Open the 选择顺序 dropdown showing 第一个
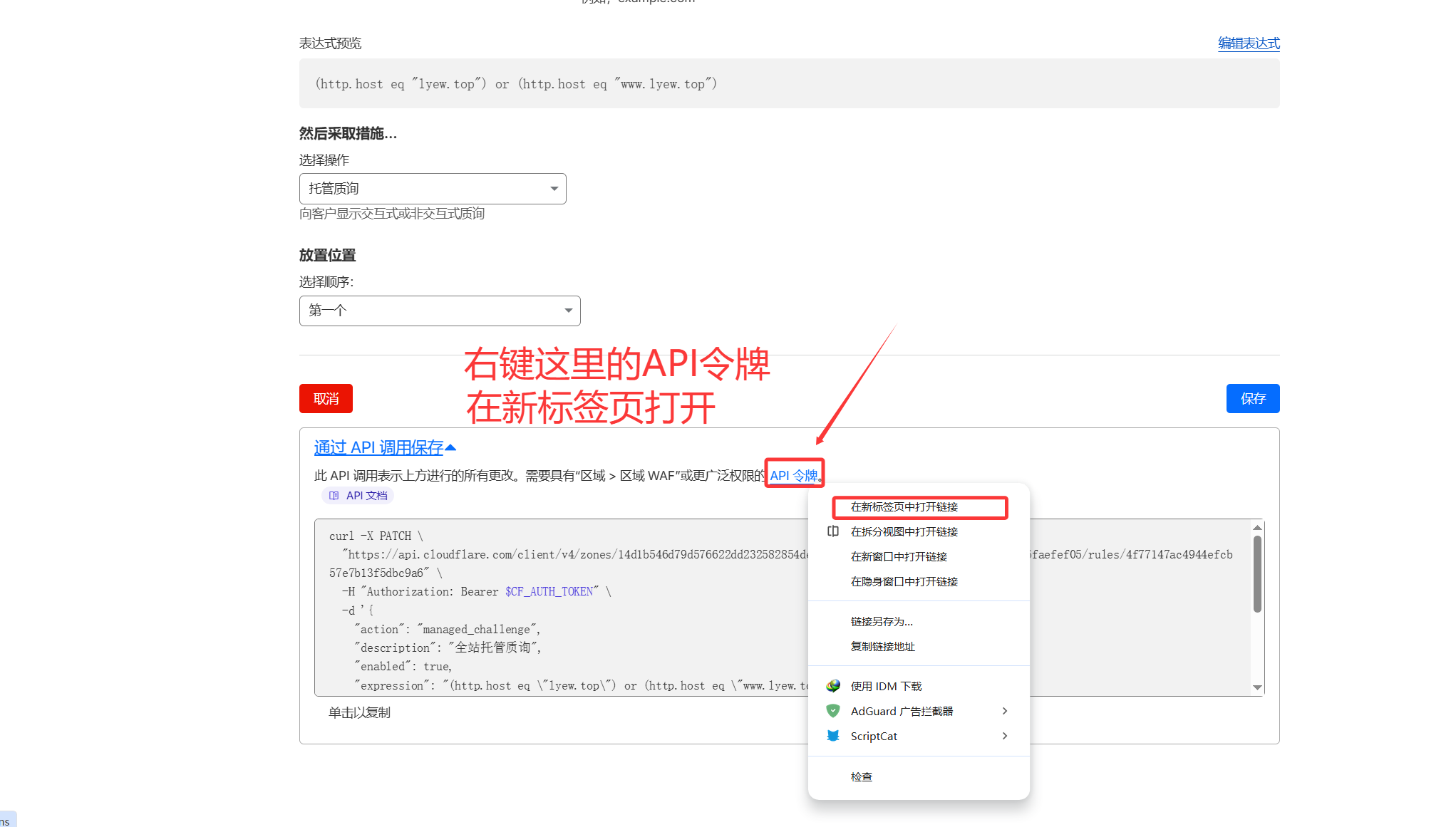This screenshot has height=827, width=1456. [x=440, y=311]
